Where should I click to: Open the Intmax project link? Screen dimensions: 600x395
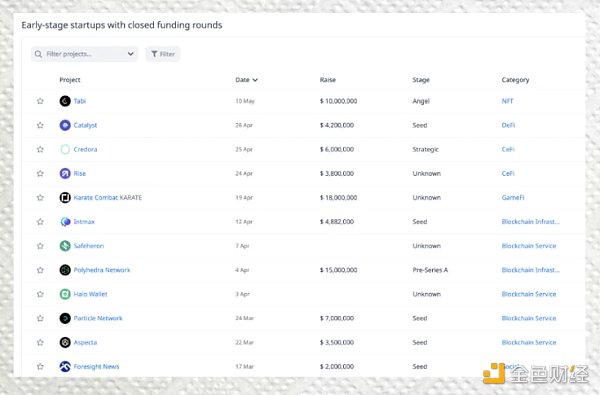click(84, 222)
